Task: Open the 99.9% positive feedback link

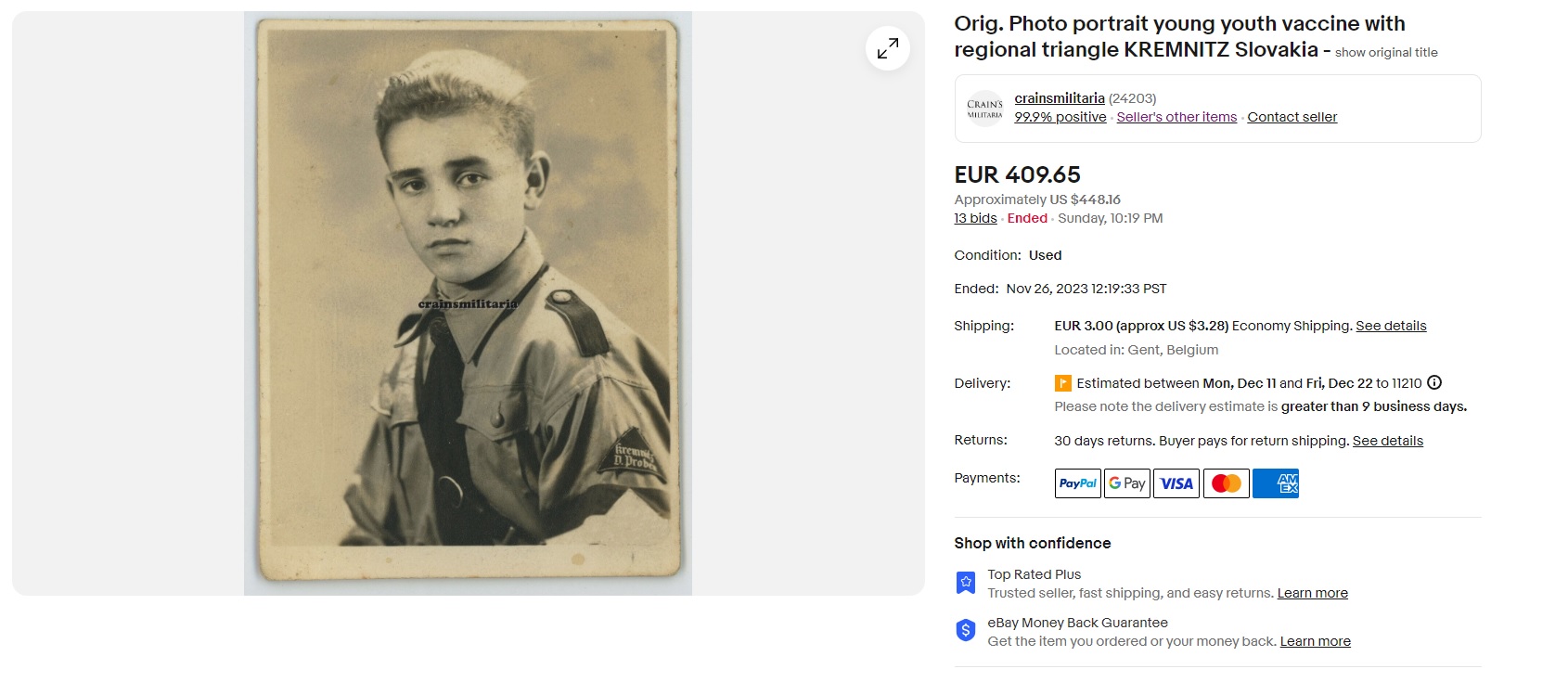Action: pyautogui.click(x=1060, y=117)
